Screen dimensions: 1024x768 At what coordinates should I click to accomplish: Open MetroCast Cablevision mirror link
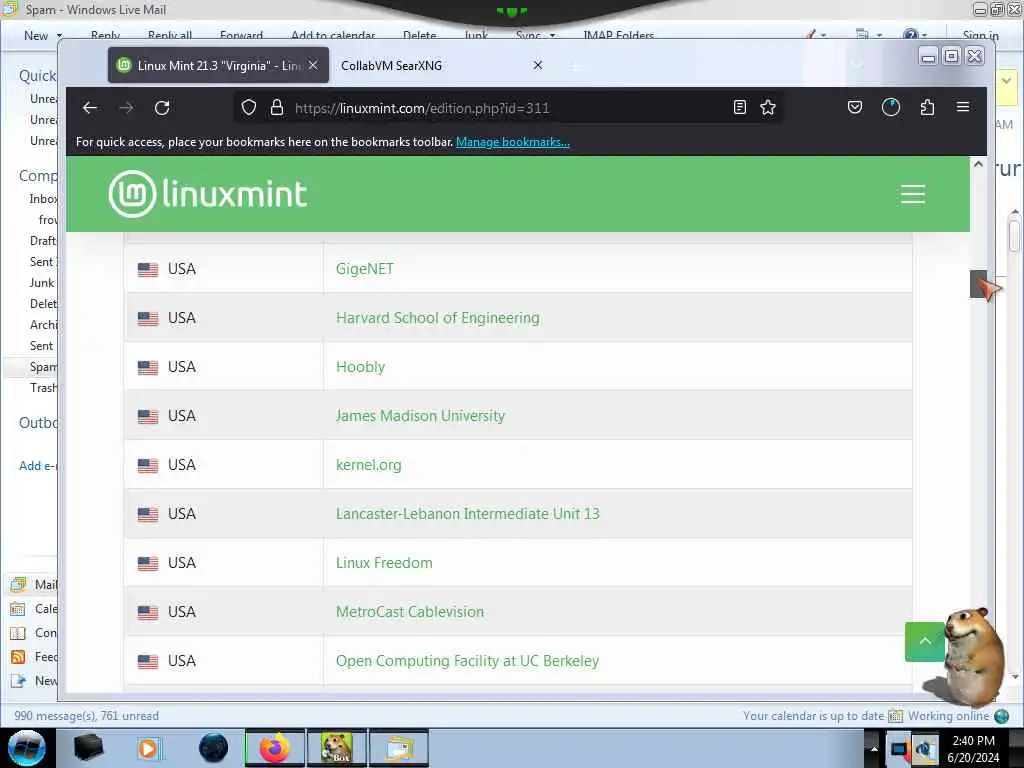(409, 612)
